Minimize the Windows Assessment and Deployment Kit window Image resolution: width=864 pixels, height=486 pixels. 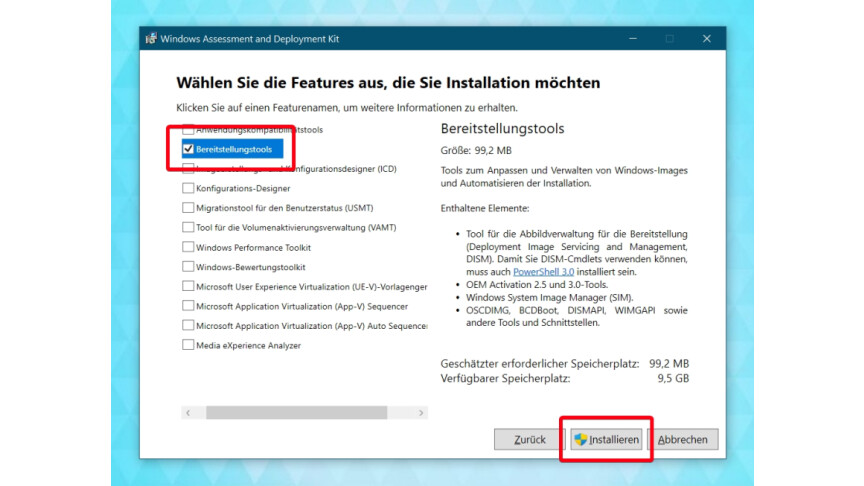pos(633,39)
